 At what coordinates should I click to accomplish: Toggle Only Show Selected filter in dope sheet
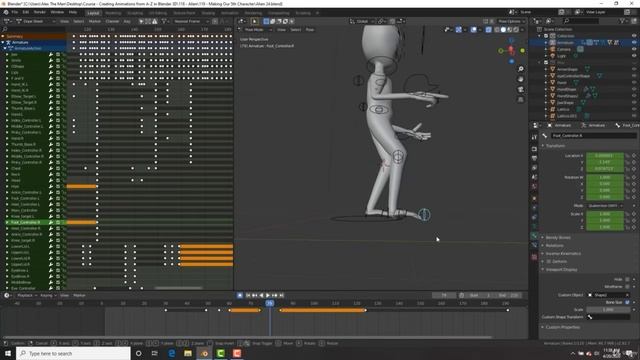tap(141, 21)
